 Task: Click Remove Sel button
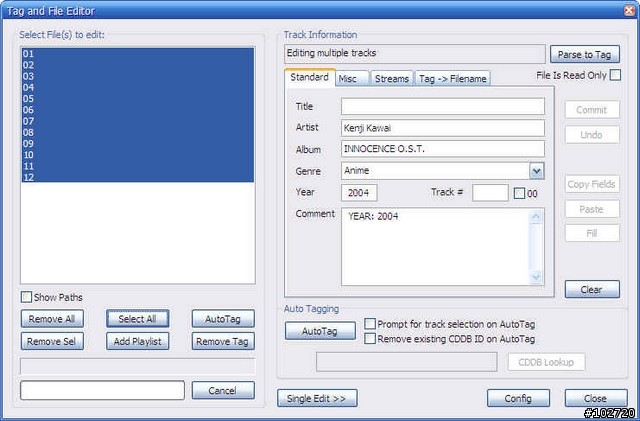click(52, 341)
